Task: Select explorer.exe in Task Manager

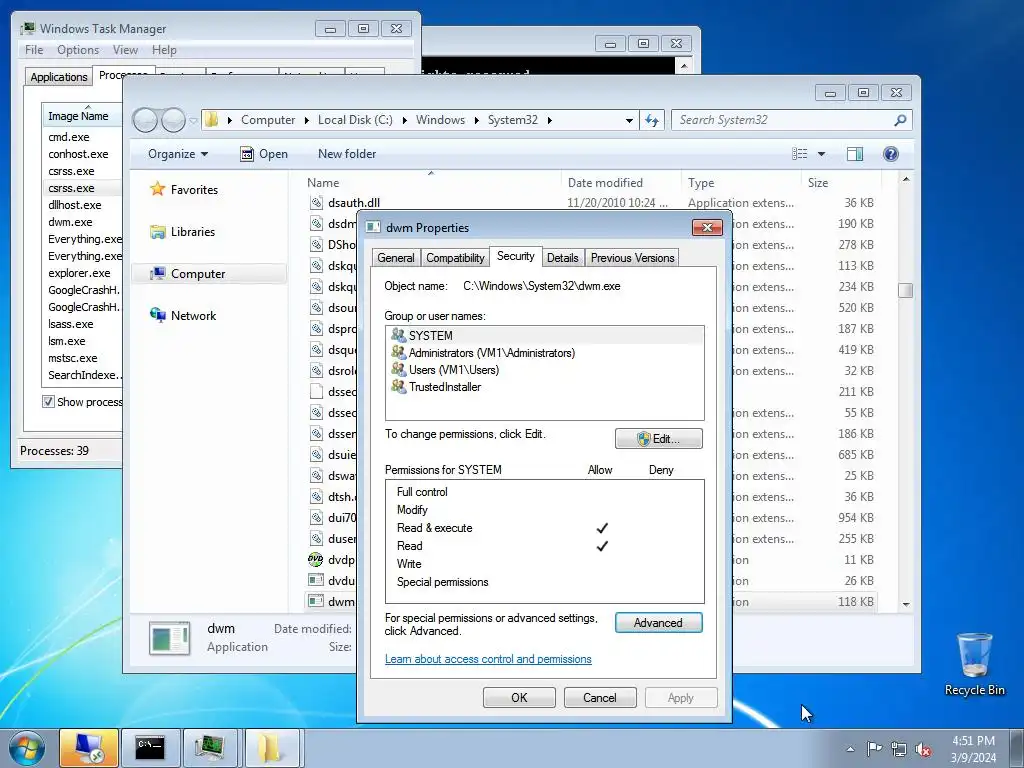Action: pyautogui.click(x=79, y=273)
